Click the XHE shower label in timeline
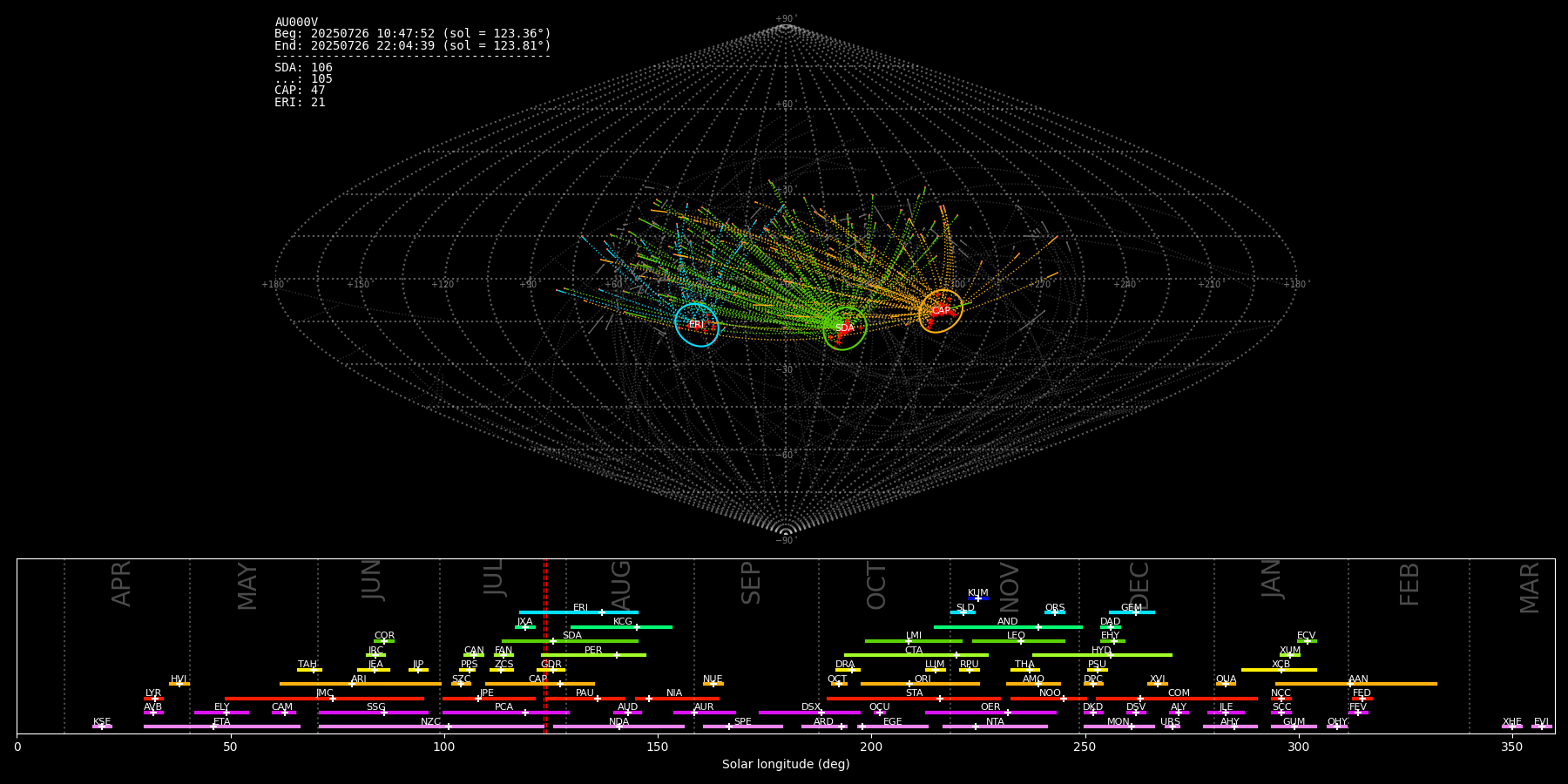Viewport: 1568px width, 784px height. [1512, 722]
